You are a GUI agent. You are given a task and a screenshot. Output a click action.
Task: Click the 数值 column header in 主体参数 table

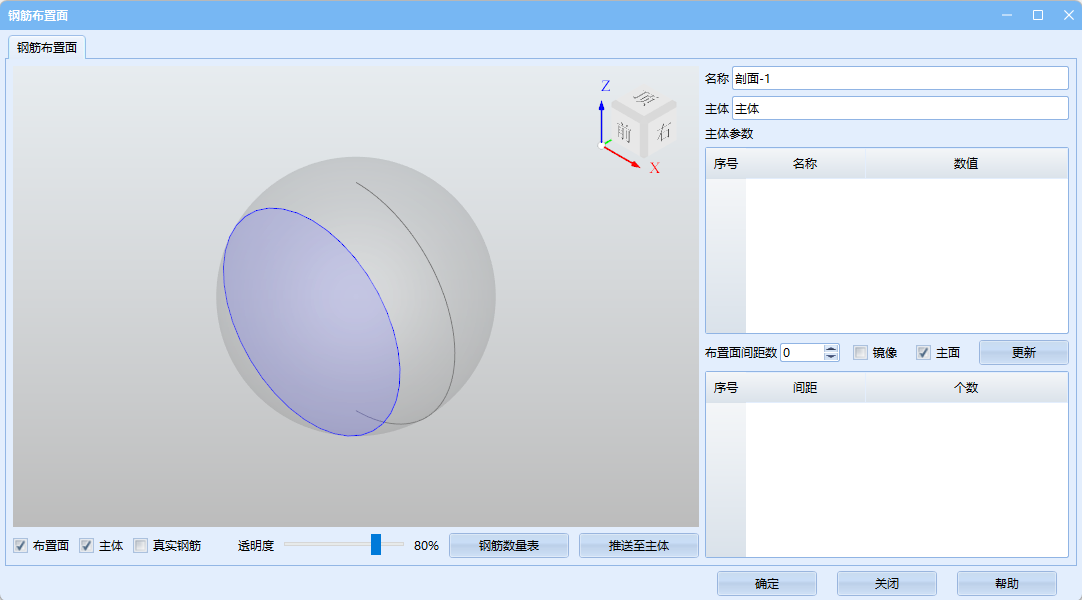[965, 164]
